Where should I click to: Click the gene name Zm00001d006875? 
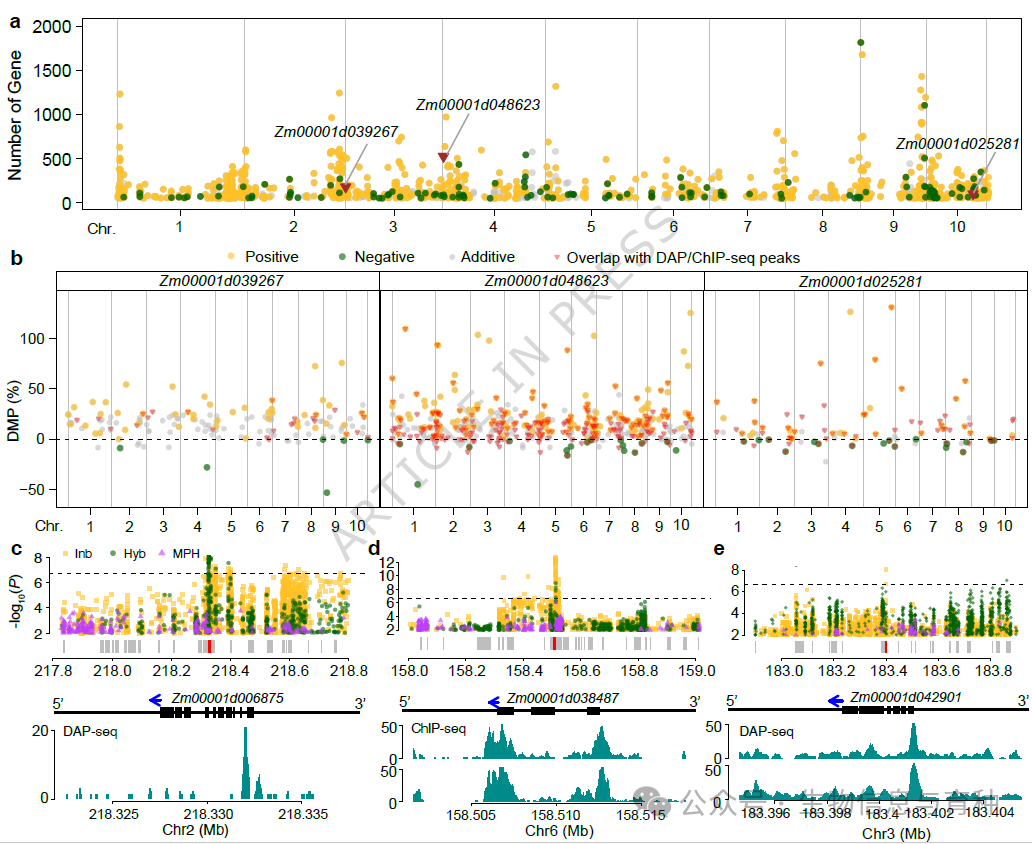[x=228, y=698]
